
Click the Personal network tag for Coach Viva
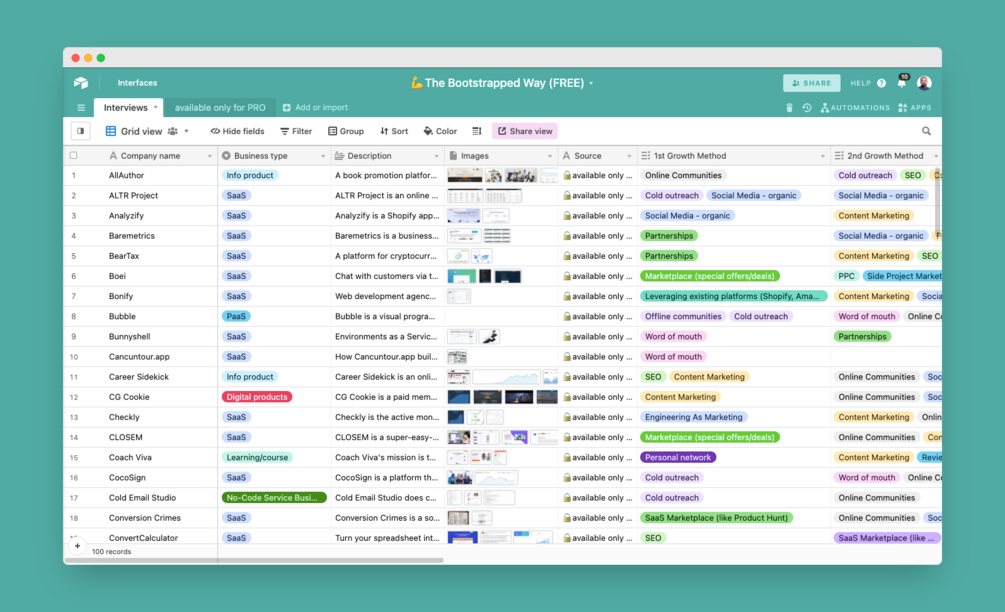678,457
